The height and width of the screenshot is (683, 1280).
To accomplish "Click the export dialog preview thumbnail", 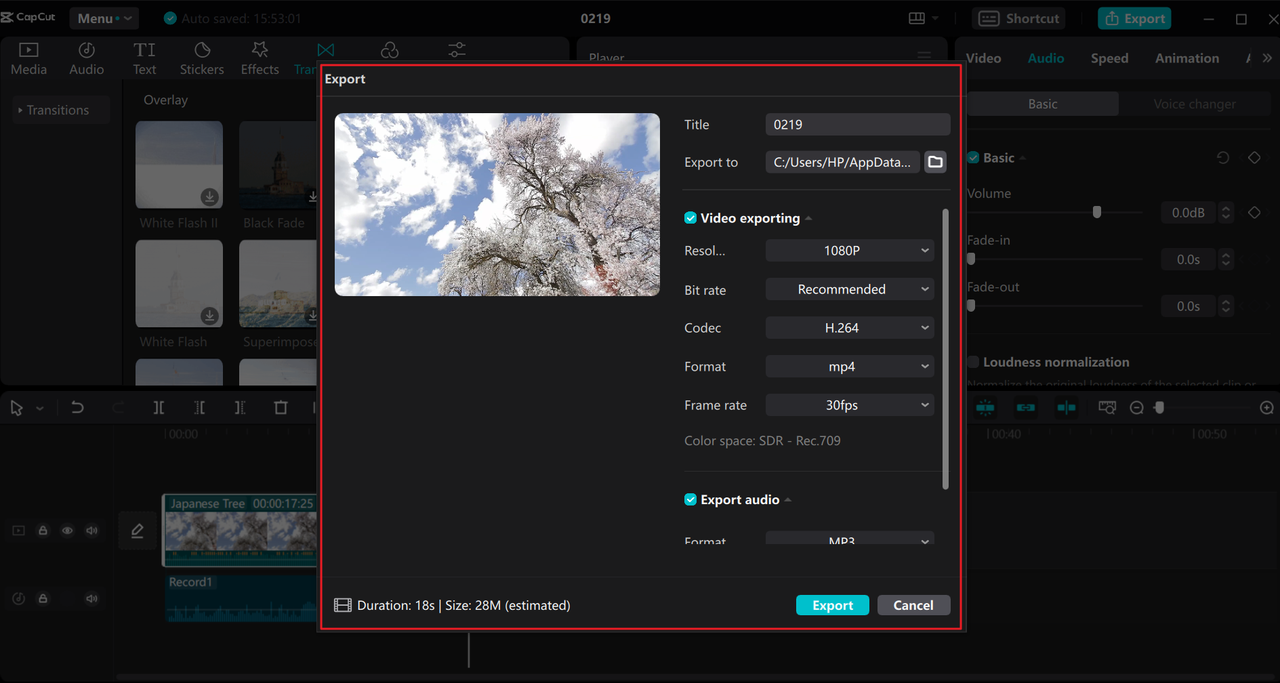I will tap(497, 204).
